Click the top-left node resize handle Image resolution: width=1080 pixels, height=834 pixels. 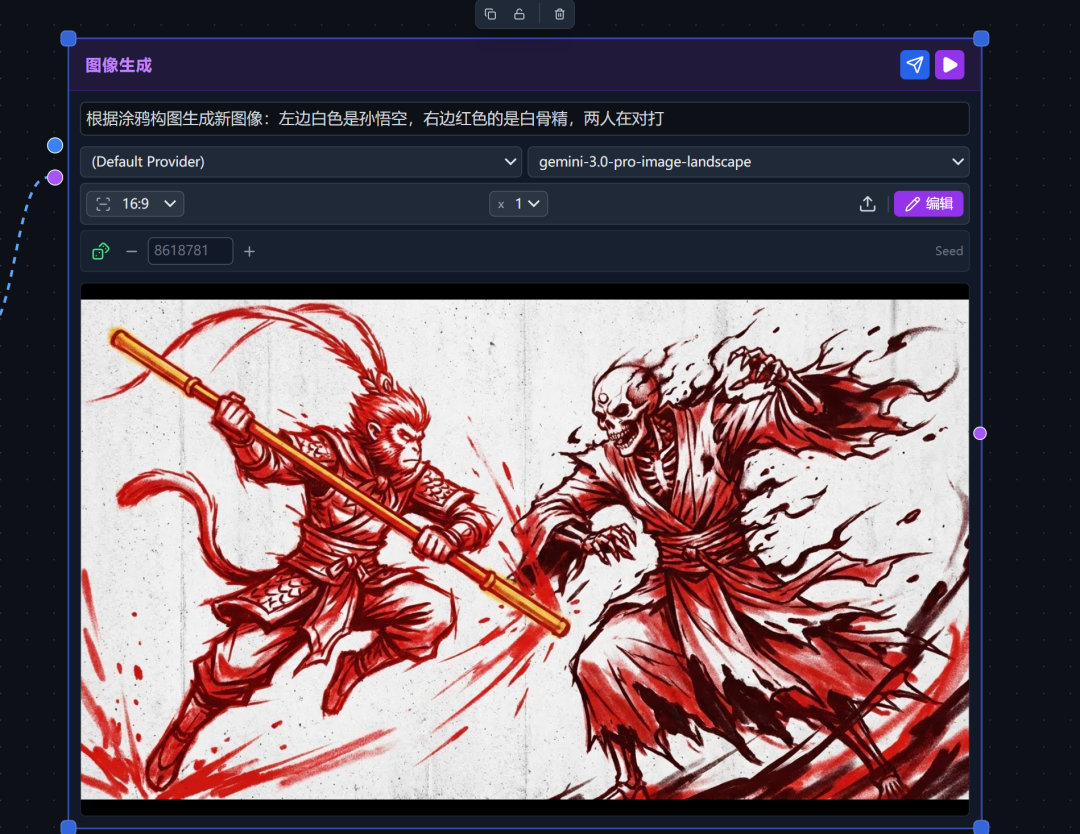[68, 39]
